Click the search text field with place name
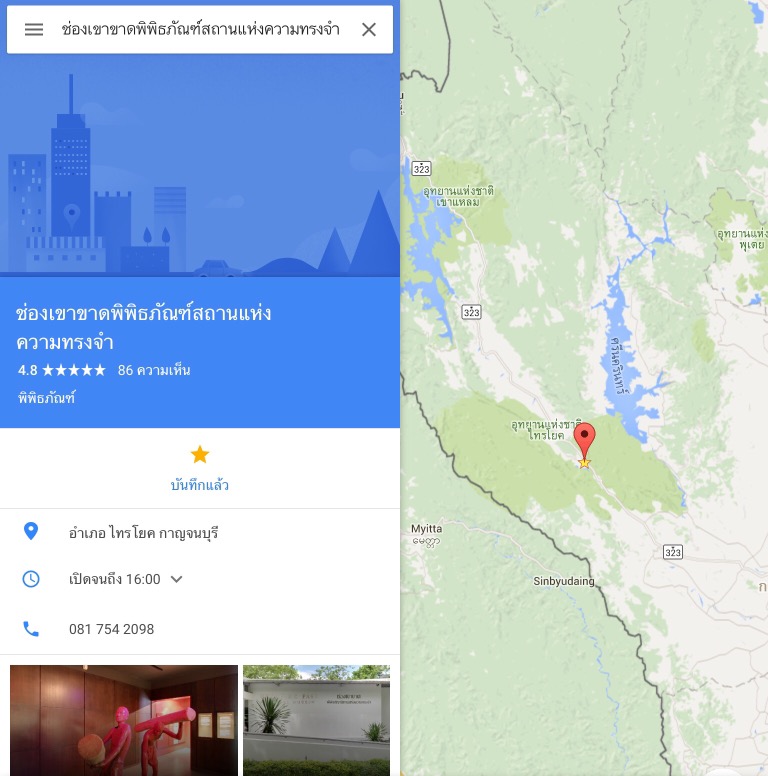The image size is (768, 776). pyautogui.click(x=200, y=30)
